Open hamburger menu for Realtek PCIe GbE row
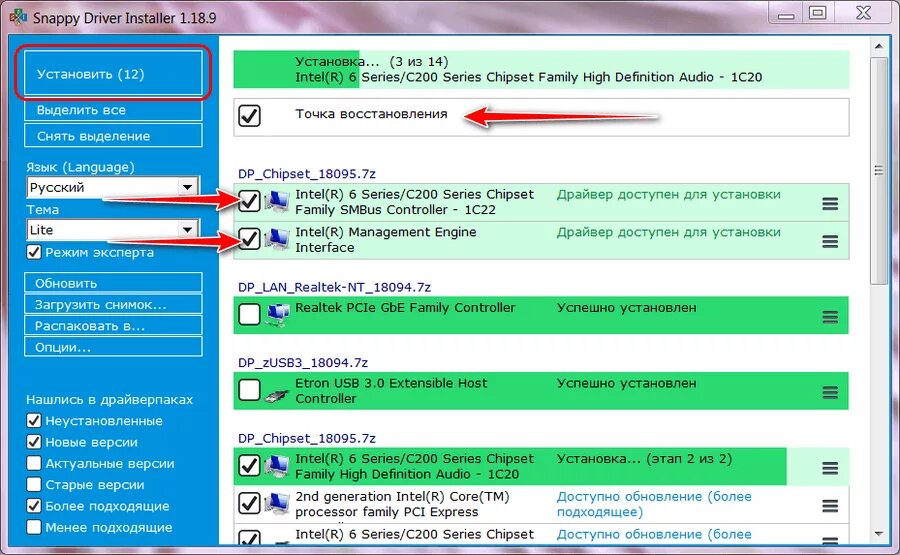This screenshot has height=555, width=900. [830, 317]
